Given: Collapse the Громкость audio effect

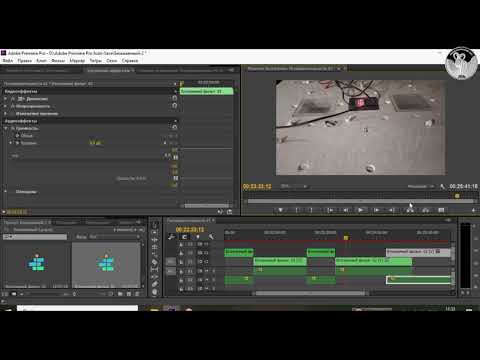Looking at the screenshot, I should 5,128.
